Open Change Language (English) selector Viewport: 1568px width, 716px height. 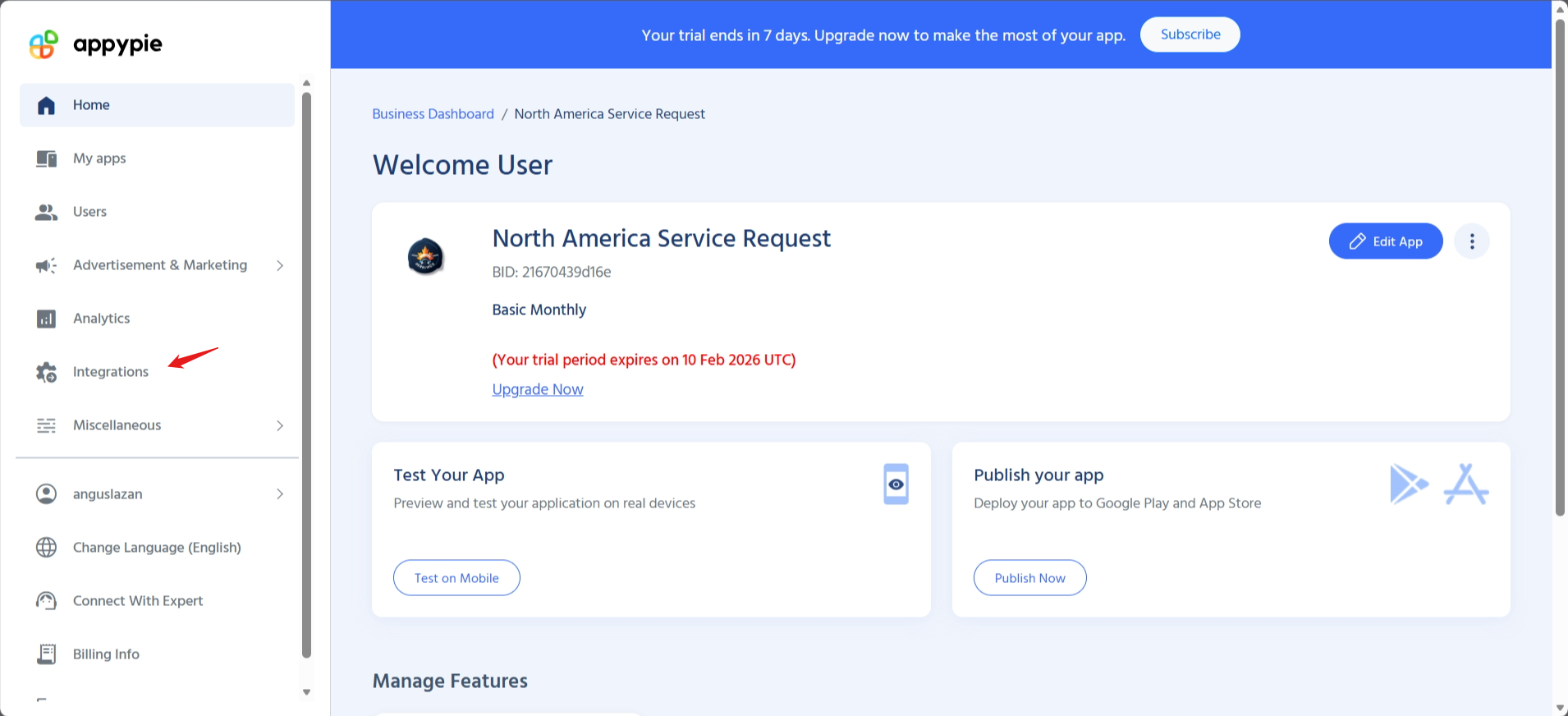pyautogui.click(x=157, y=547)
